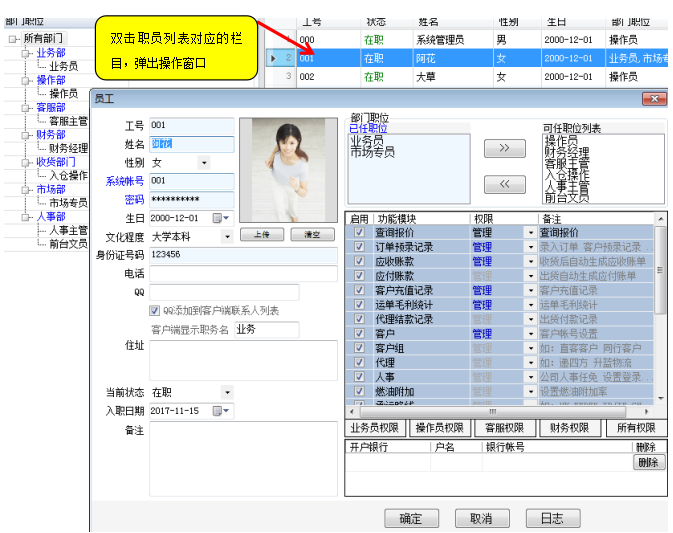The image size is (673, 533).
Task: Click the permission grid horizontal scrollbar
Action: point(500,411)
